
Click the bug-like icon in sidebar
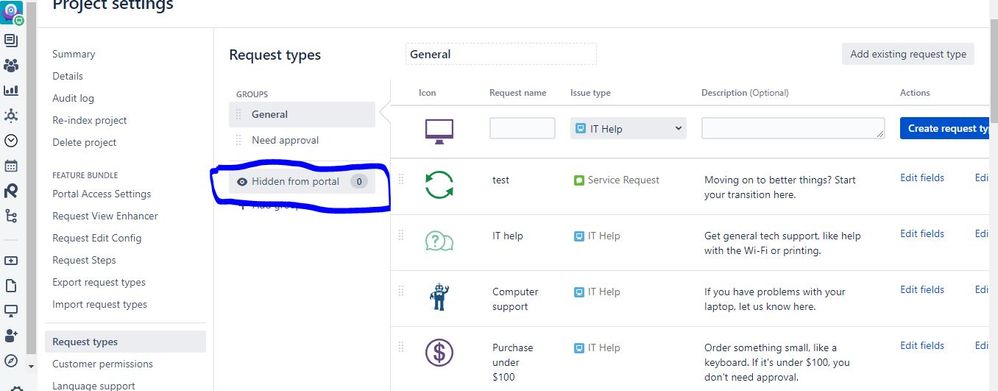pyautogui.click(x=11, y=116)
